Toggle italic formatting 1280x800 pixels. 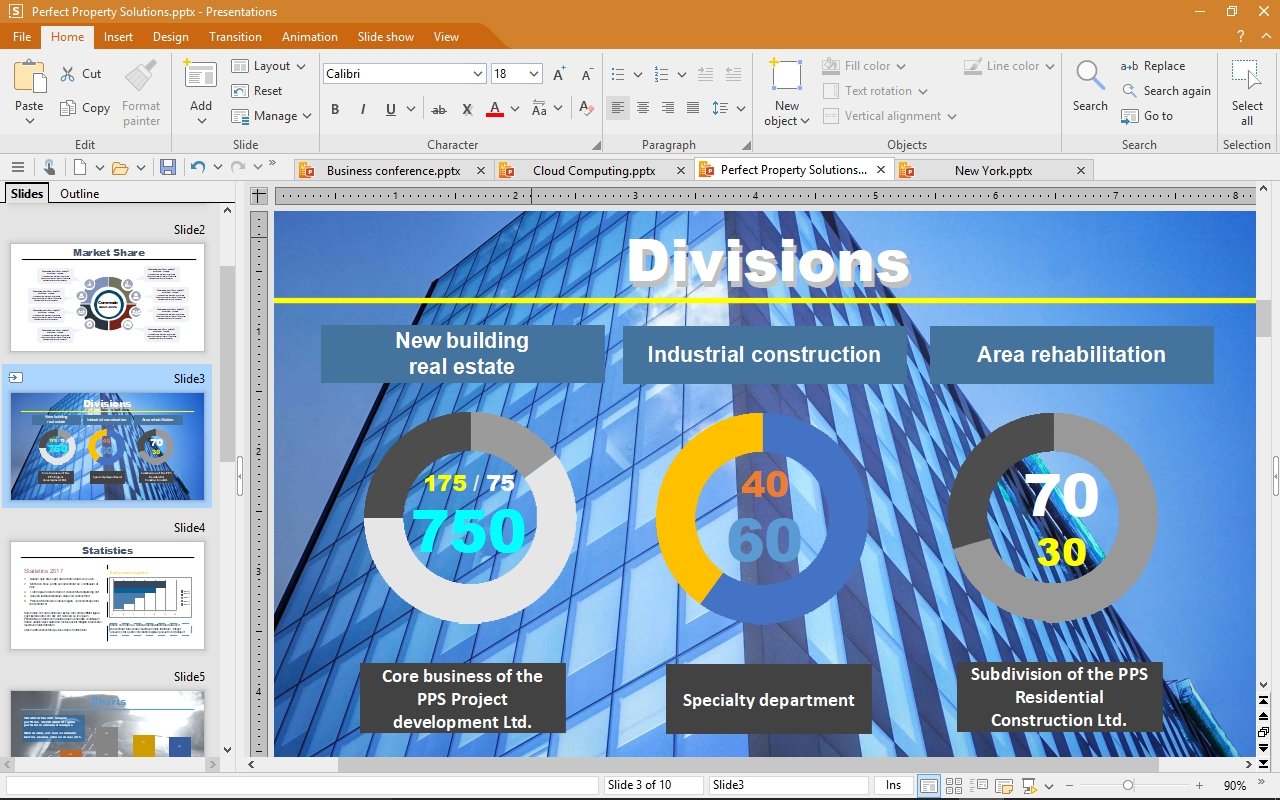(x=362, y=109)
